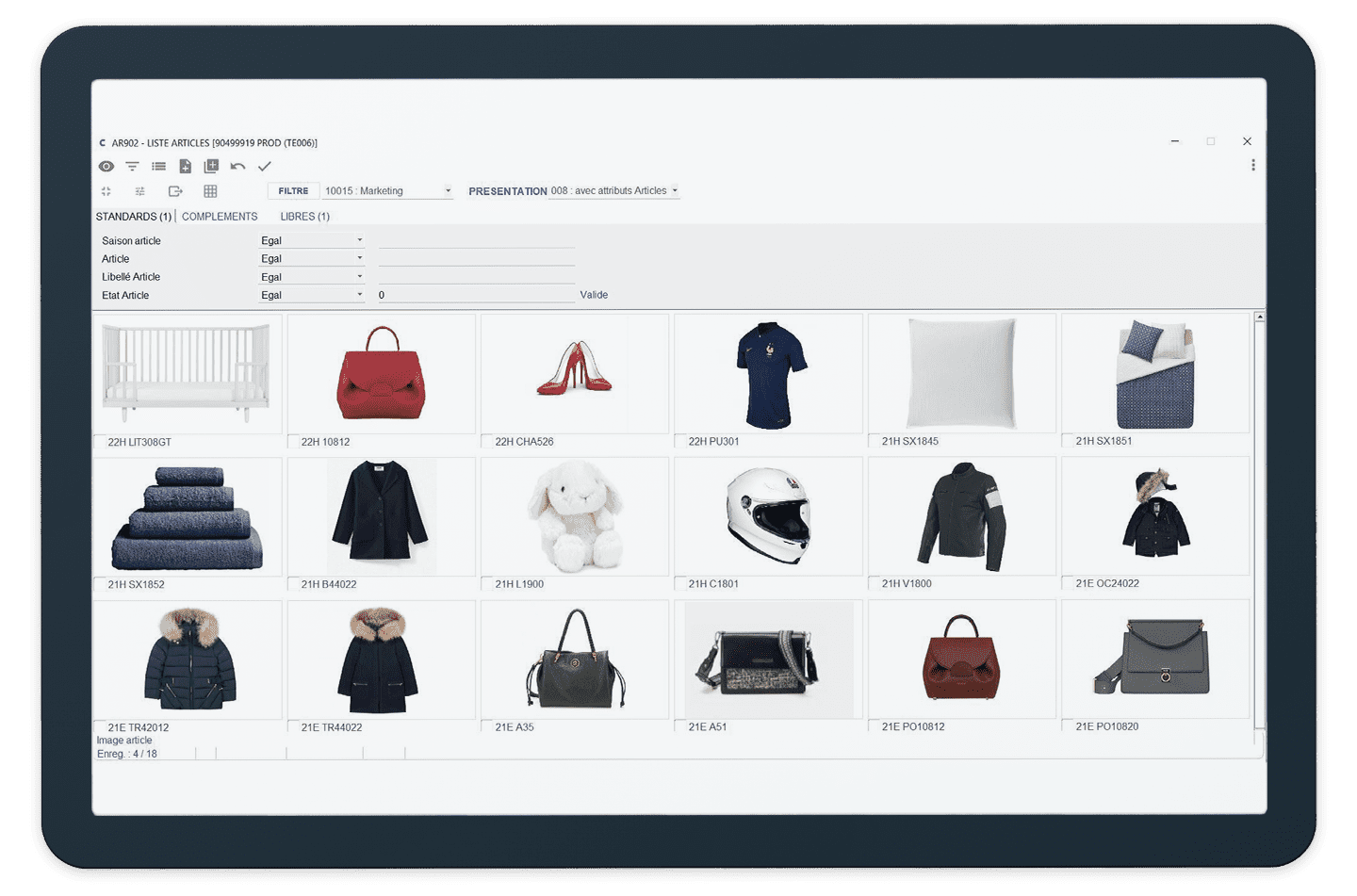Click the filter lines icon
1357x896 pixels.
(132, 167)
